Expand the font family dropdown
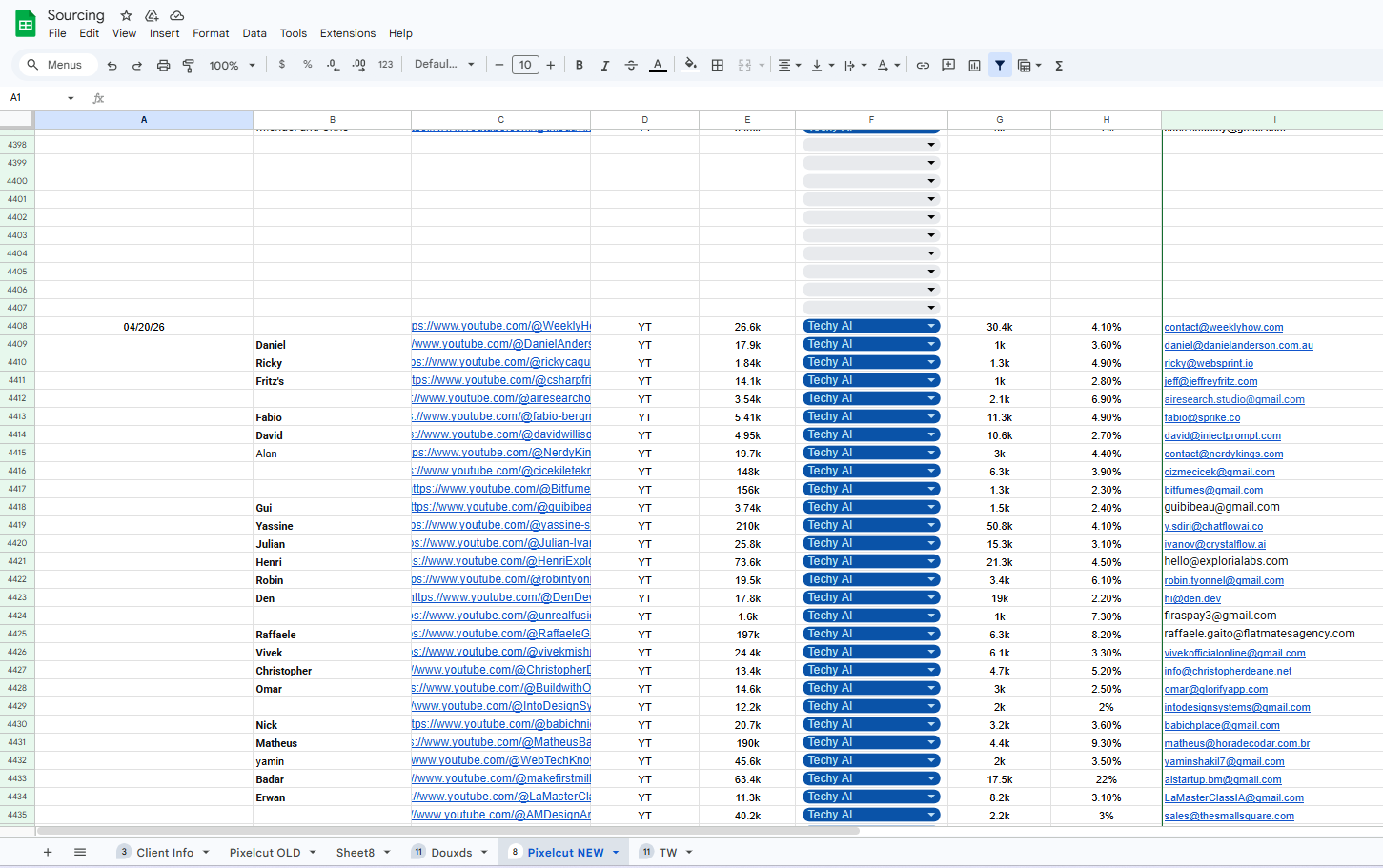 (x=444, y=65)
